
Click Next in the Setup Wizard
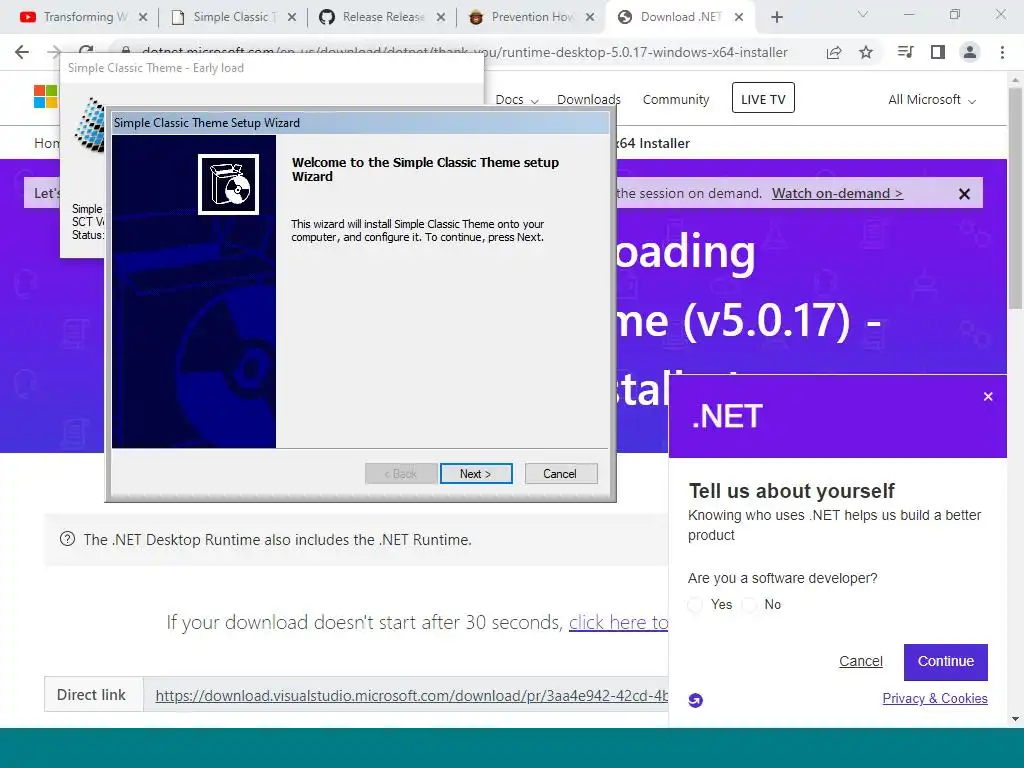[475, 473]
